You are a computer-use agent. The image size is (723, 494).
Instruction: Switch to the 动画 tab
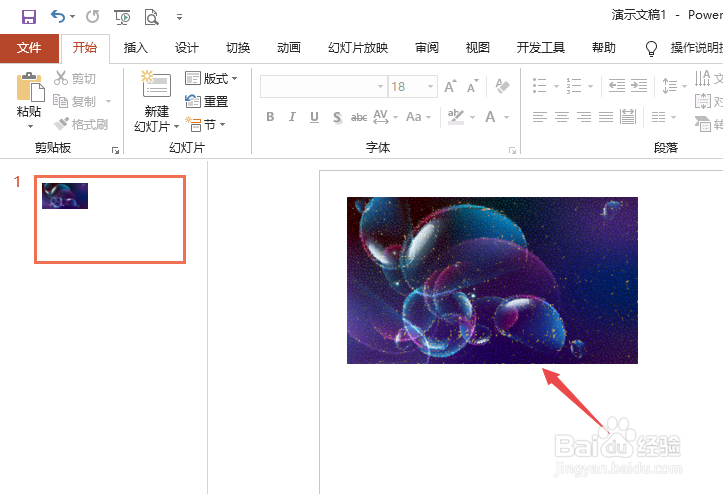(289, 48)
